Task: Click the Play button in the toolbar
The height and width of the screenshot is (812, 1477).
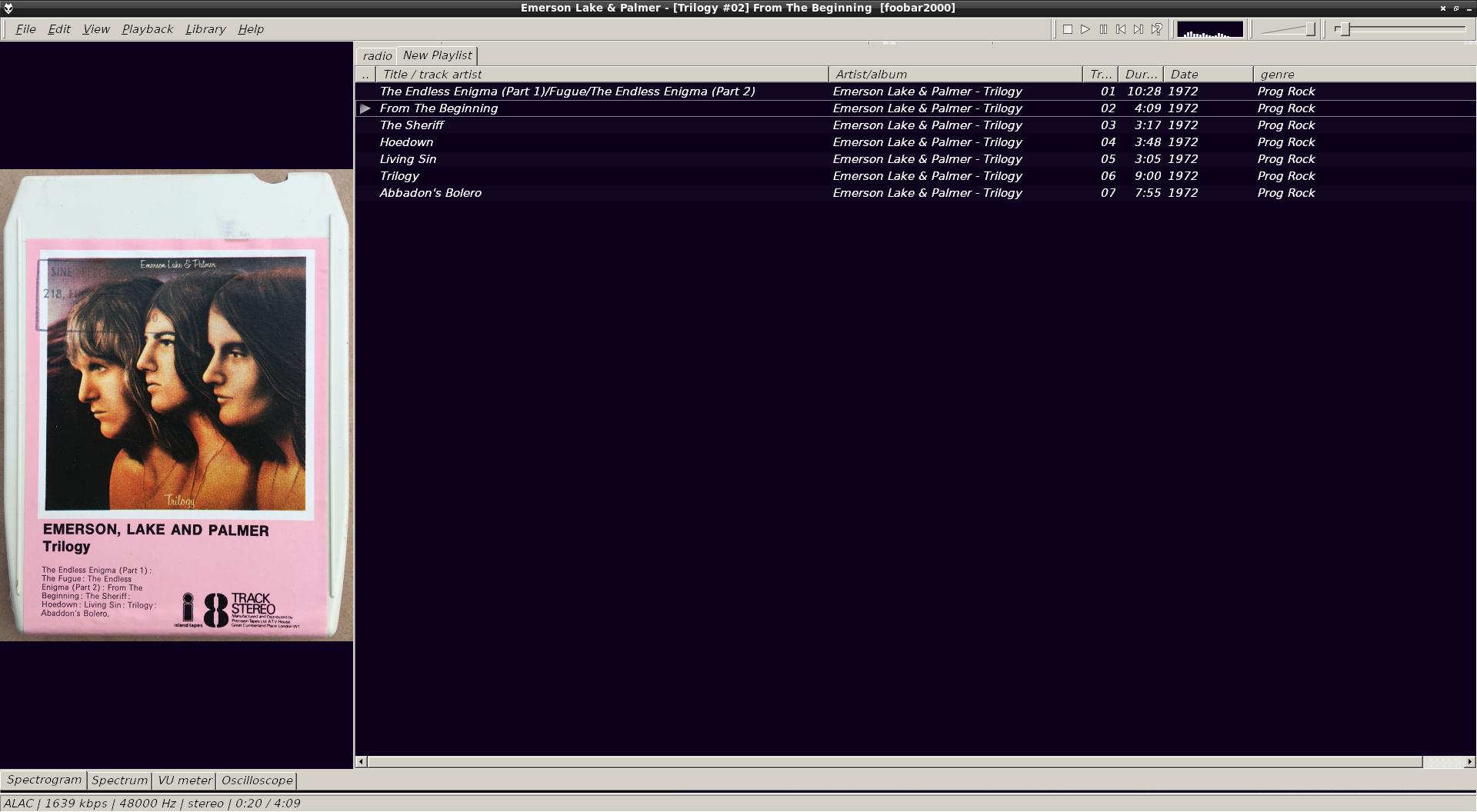Action: (x=1085, y=29)
